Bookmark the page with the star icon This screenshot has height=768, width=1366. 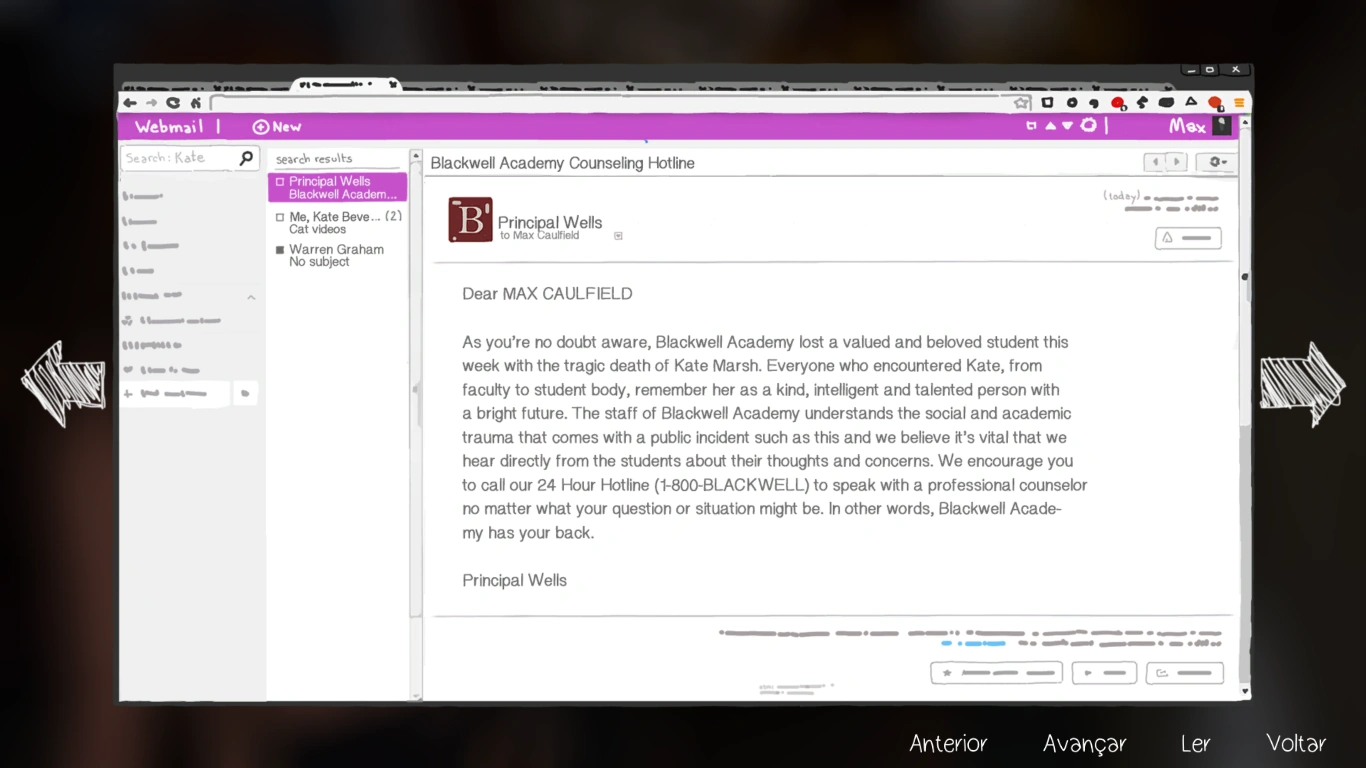(x=1021, y=103)
